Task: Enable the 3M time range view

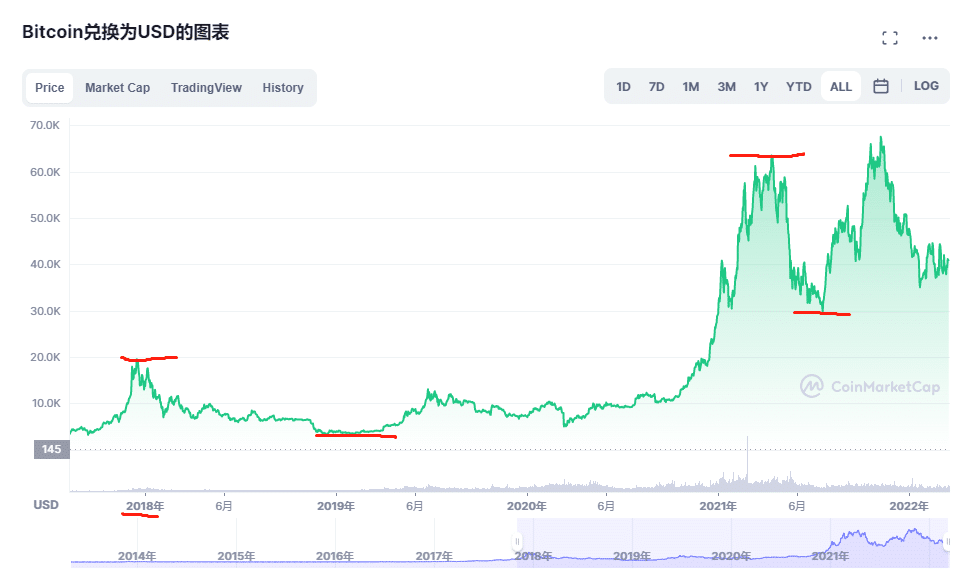Action: click(726, 86)
